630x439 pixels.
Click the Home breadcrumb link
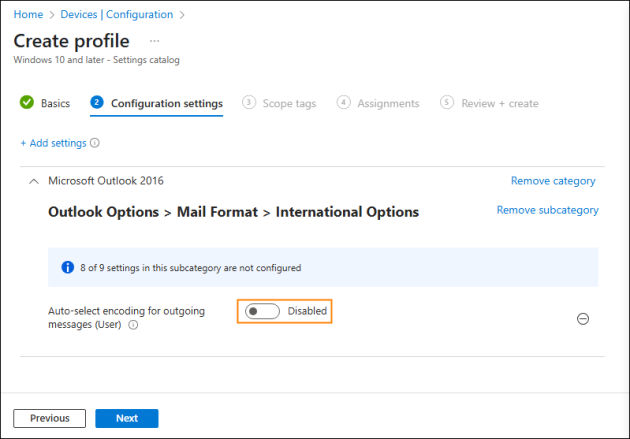pyautogui.click(x=28, y=14)
